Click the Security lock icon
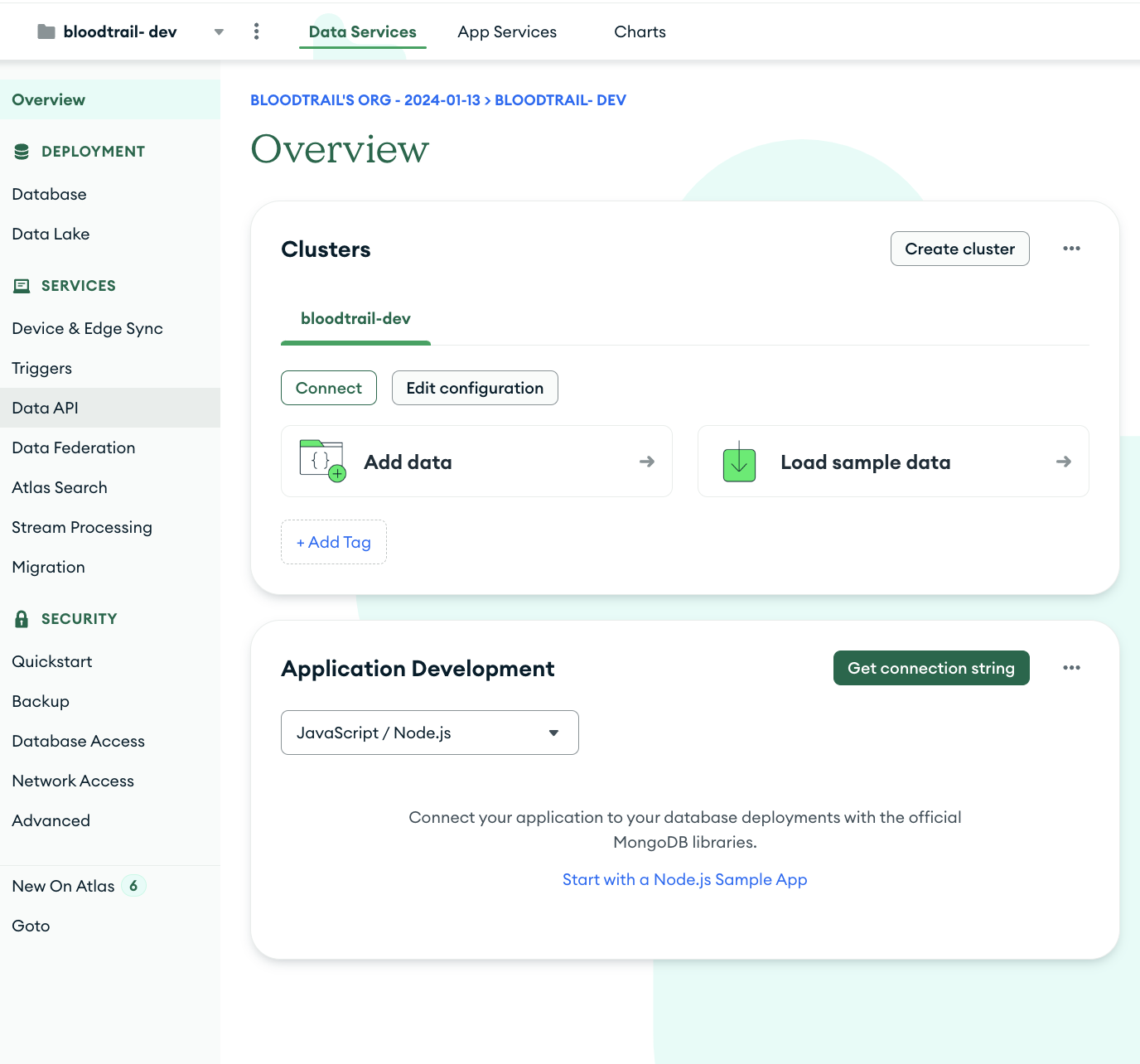 tap(22, 618)
